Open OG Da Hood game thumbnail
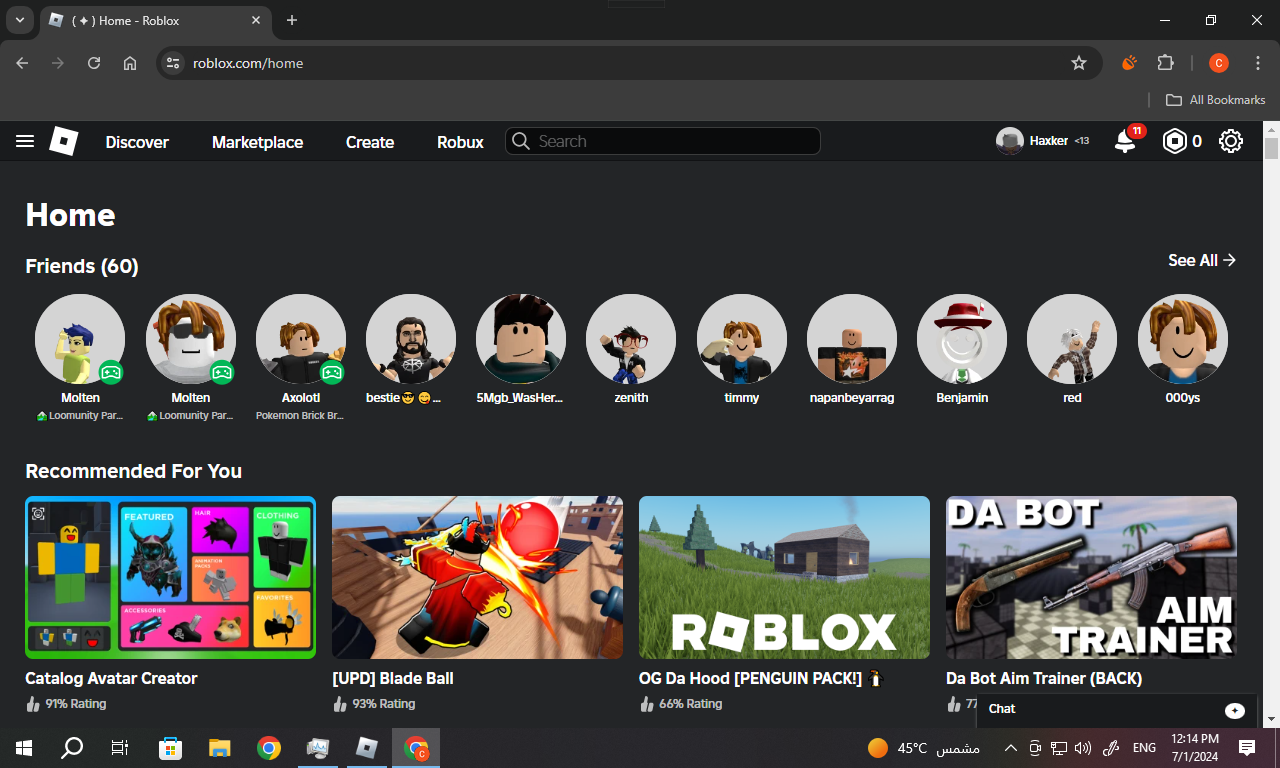The image size is (1280, 768). tap(784, 578)
